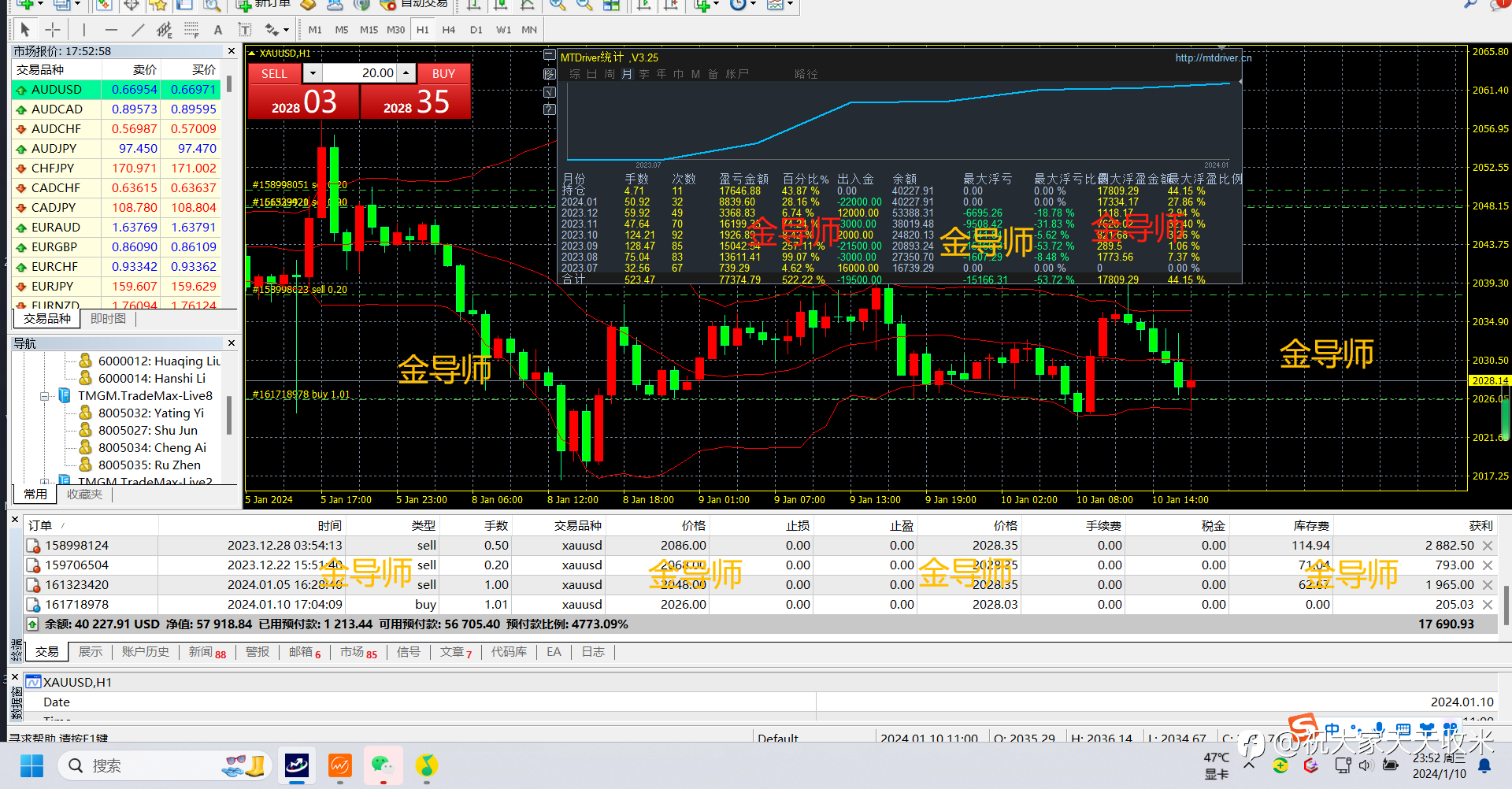Open the lot size dropdown arrow

(313, 73)
